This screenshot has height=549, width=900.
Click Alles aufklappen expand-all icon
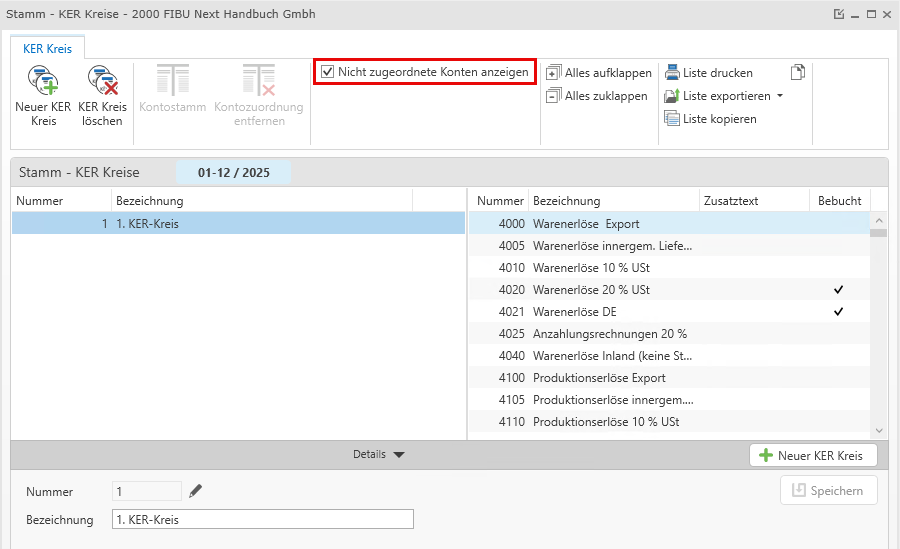click(554, 73)
